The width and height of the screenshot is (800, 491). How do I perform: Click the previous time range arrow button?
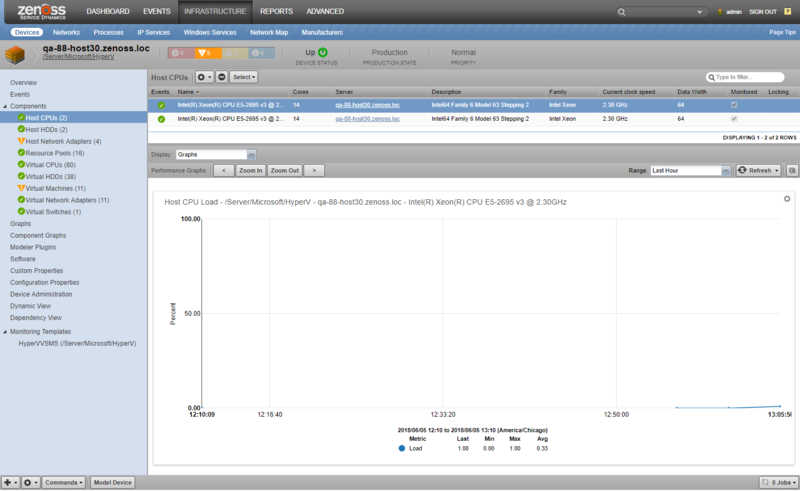tap(223, 170)
